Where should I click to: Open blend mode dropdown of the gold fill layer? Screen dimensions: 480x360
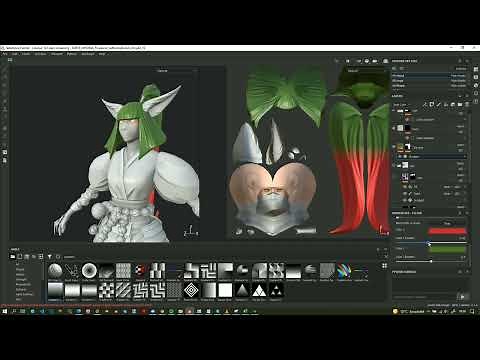(460, 145)
